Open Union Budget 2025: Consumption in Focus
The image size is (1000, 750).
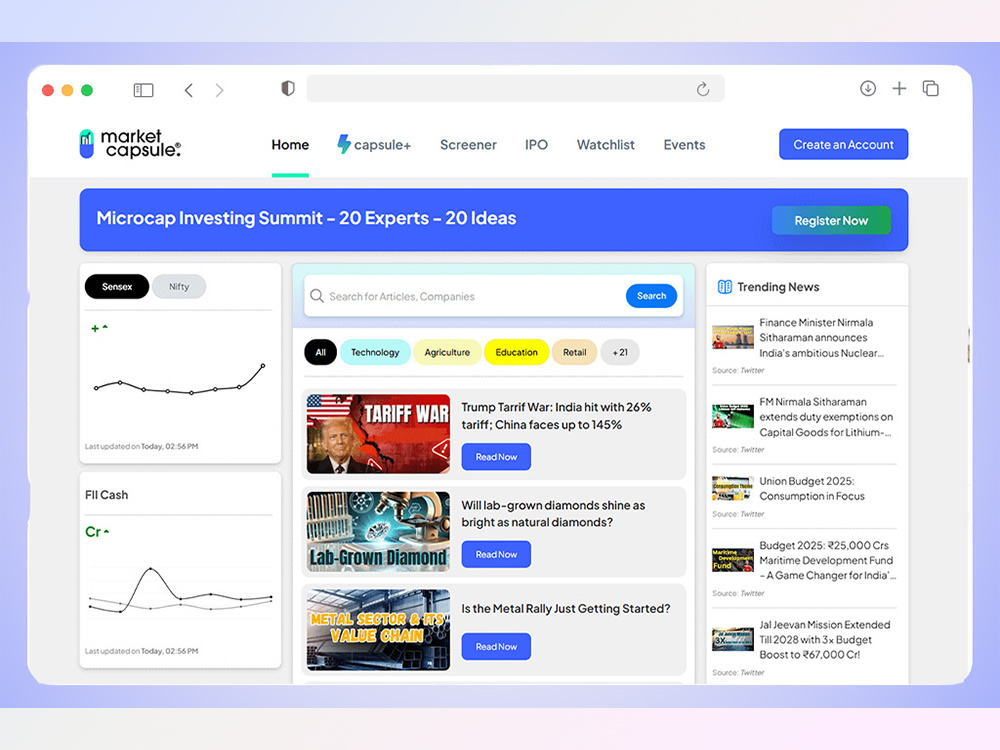812,489
